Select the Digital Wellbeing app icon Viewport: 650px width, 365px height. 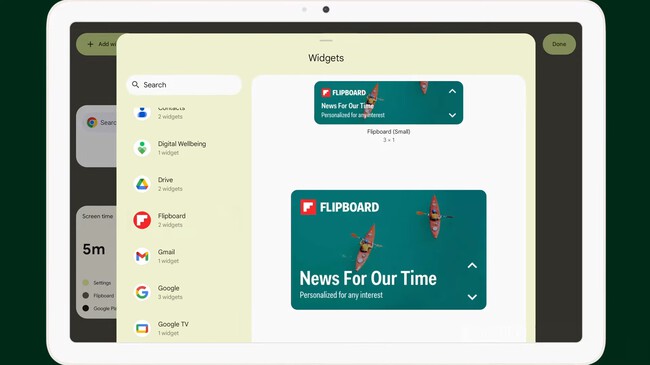tap(142, 148)
